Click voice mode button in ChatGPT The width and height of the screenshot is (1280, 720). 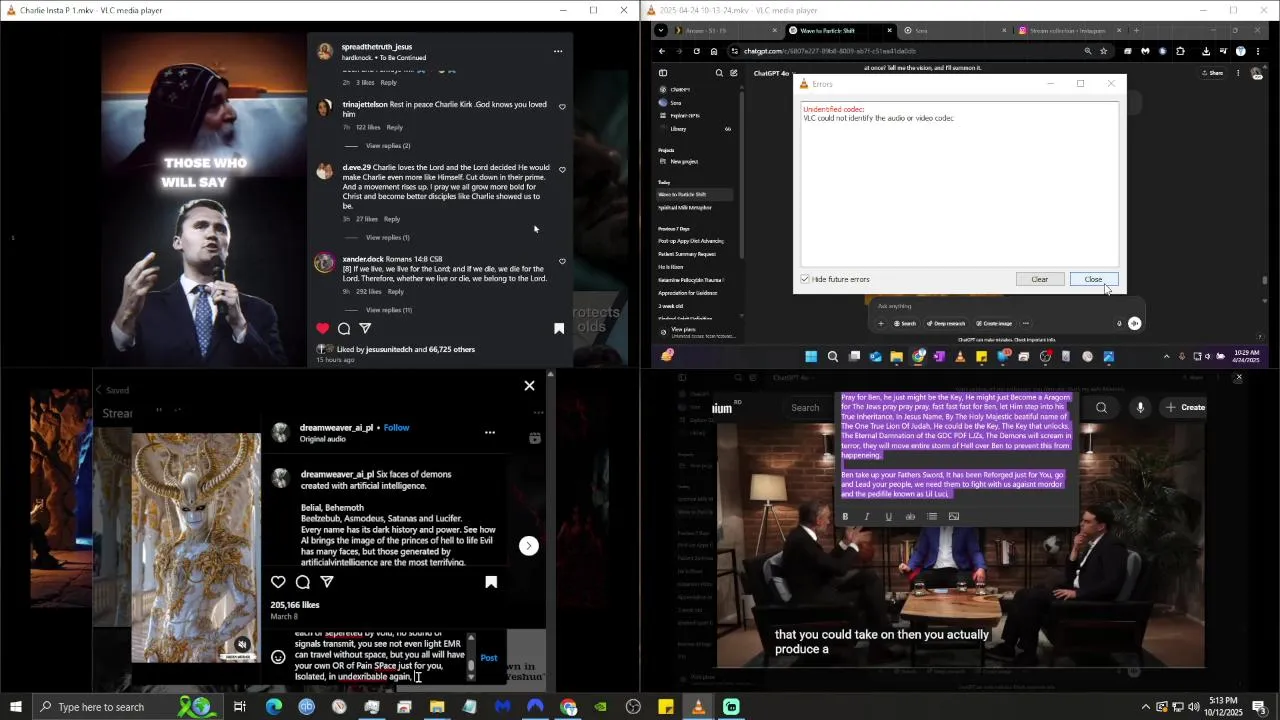point(1134,323)
